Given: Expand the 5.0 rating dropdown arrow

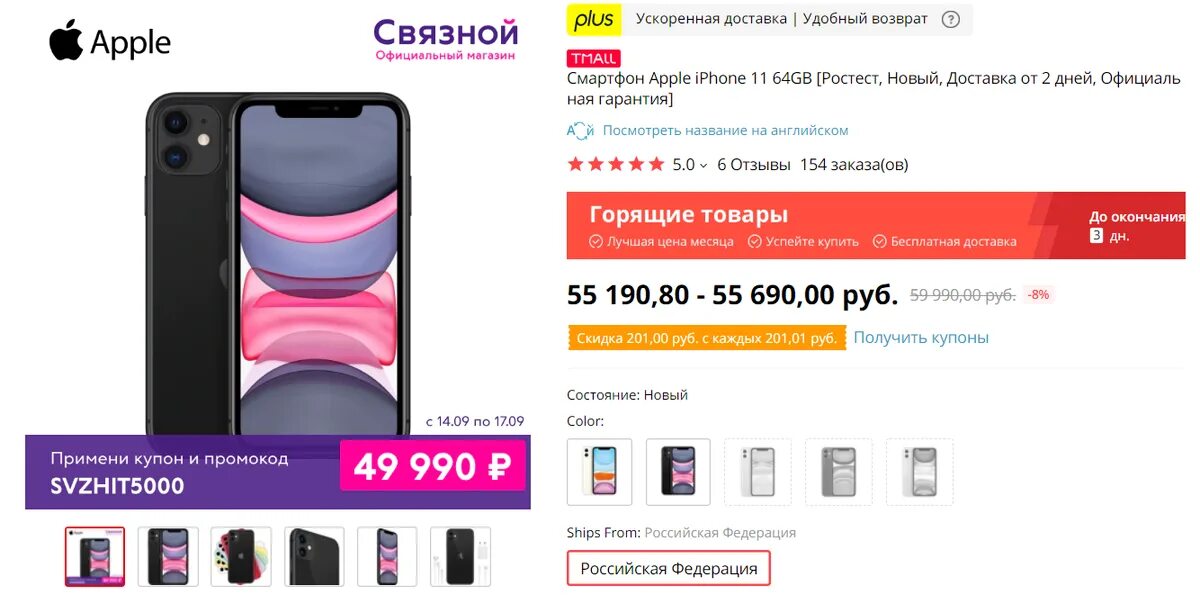Looking at the screenshot, I should pos(703,165).
